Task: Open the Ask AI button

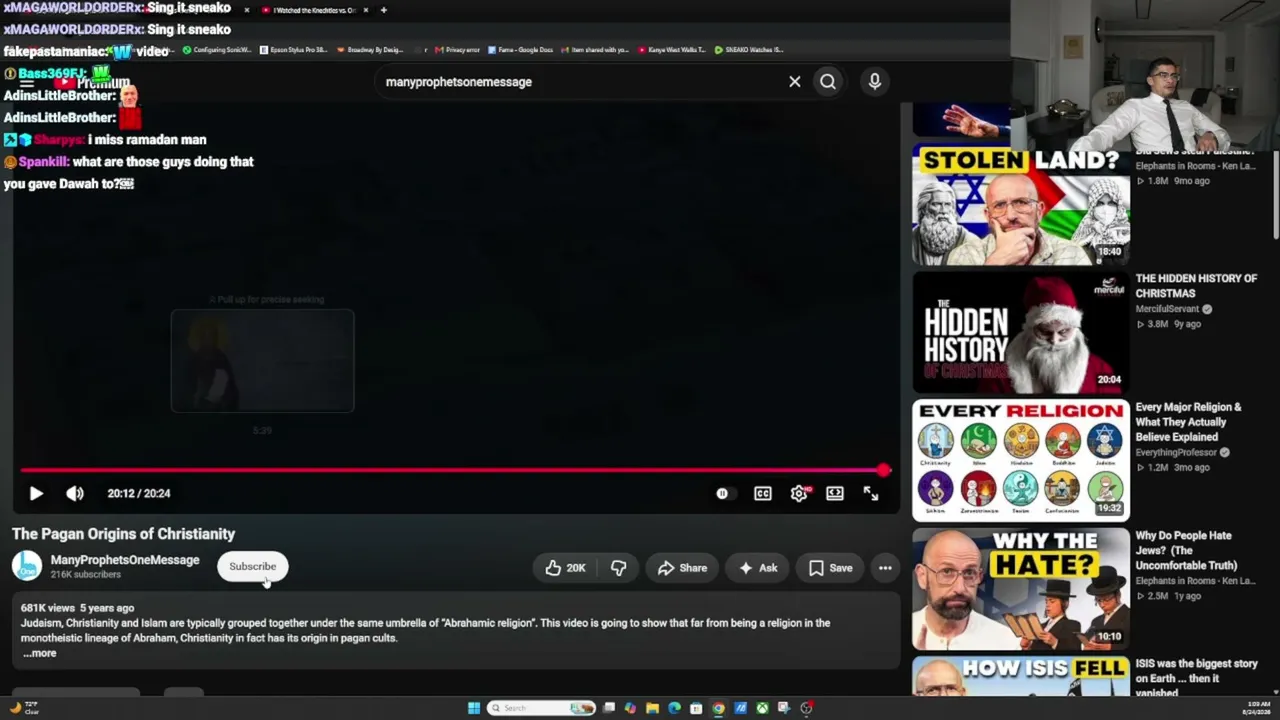Action: point(758,568)
